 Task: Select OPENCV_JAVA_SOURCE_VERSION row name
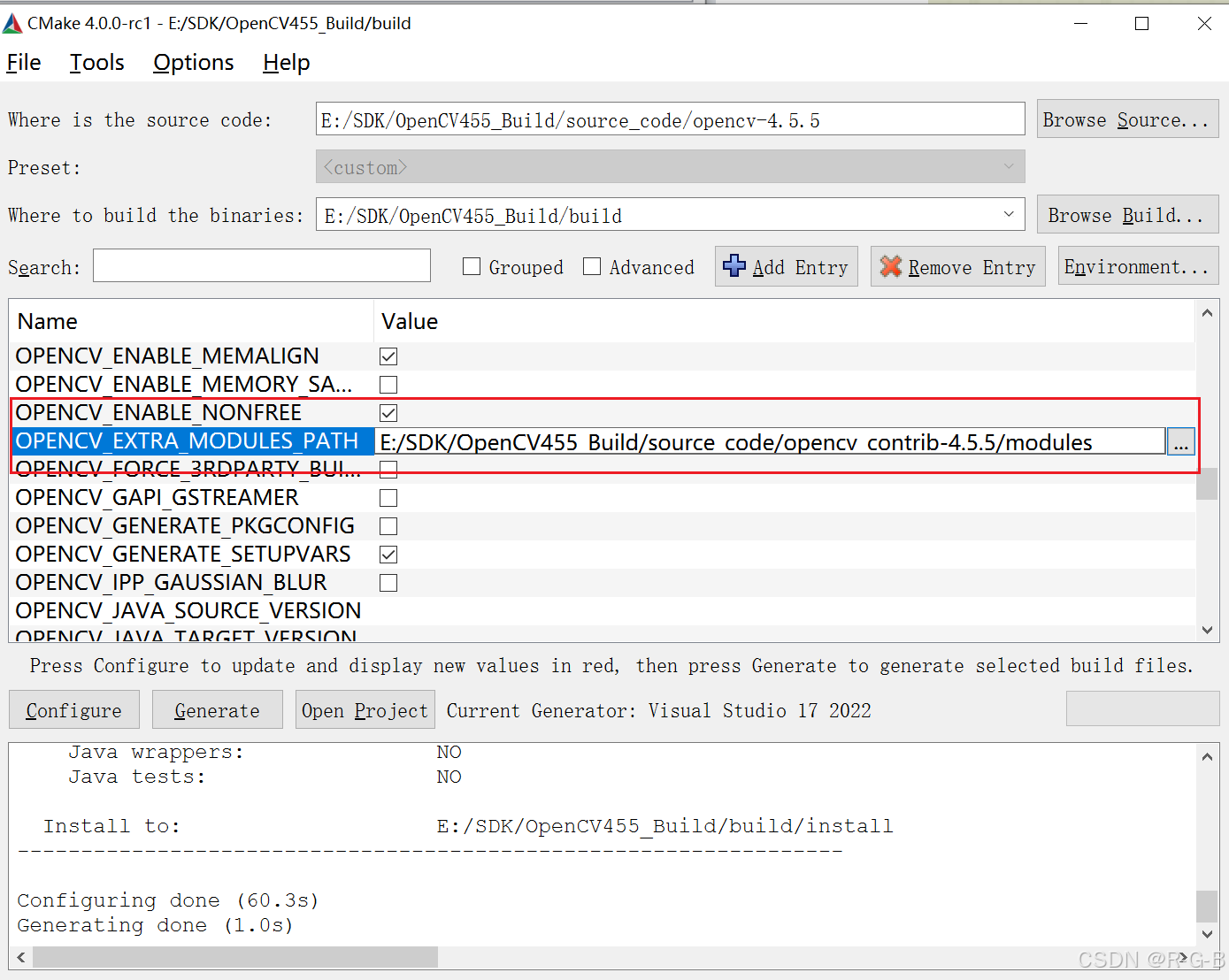[188, 611]
